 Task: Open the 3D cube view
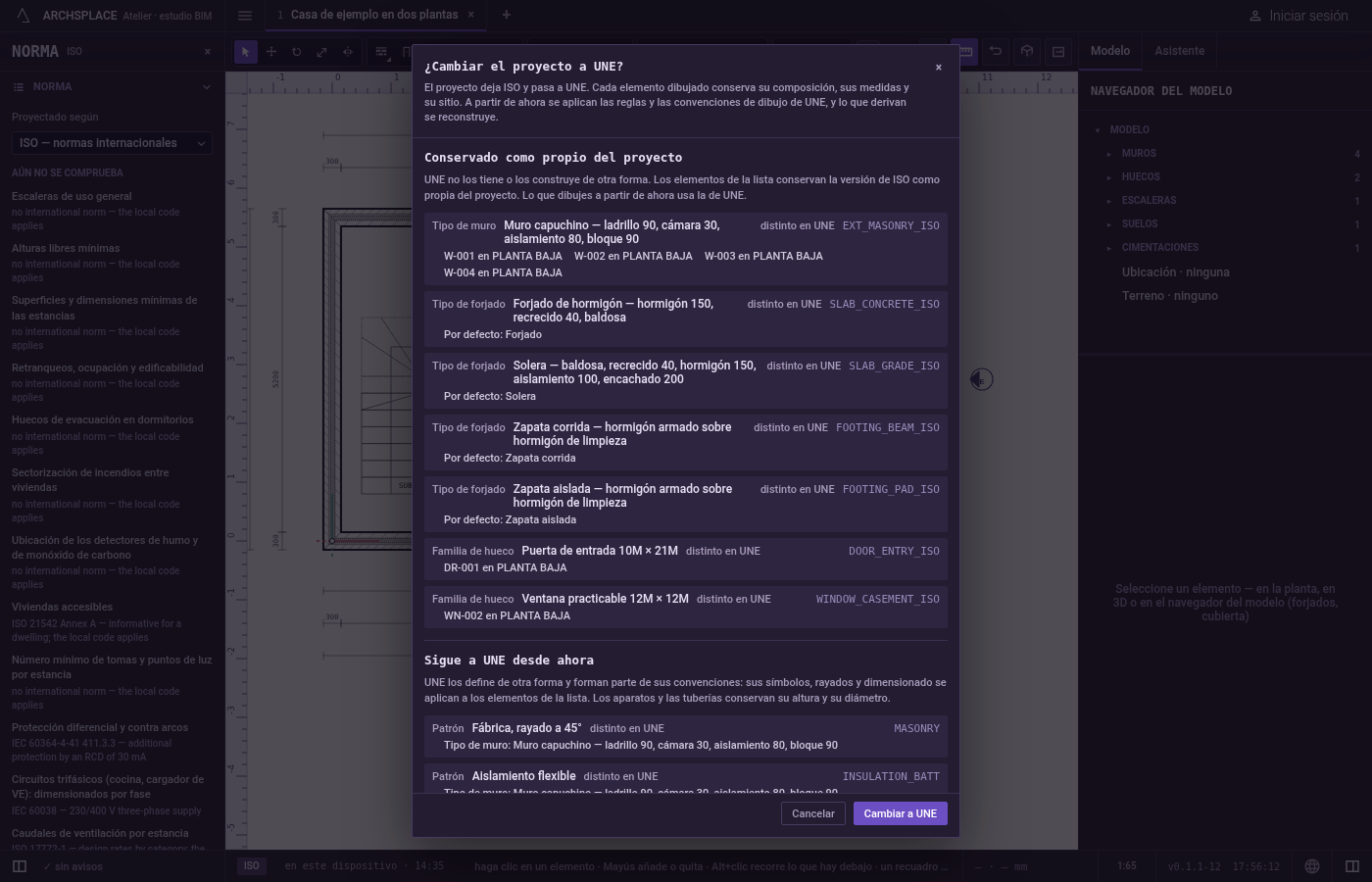(1027, 52)
